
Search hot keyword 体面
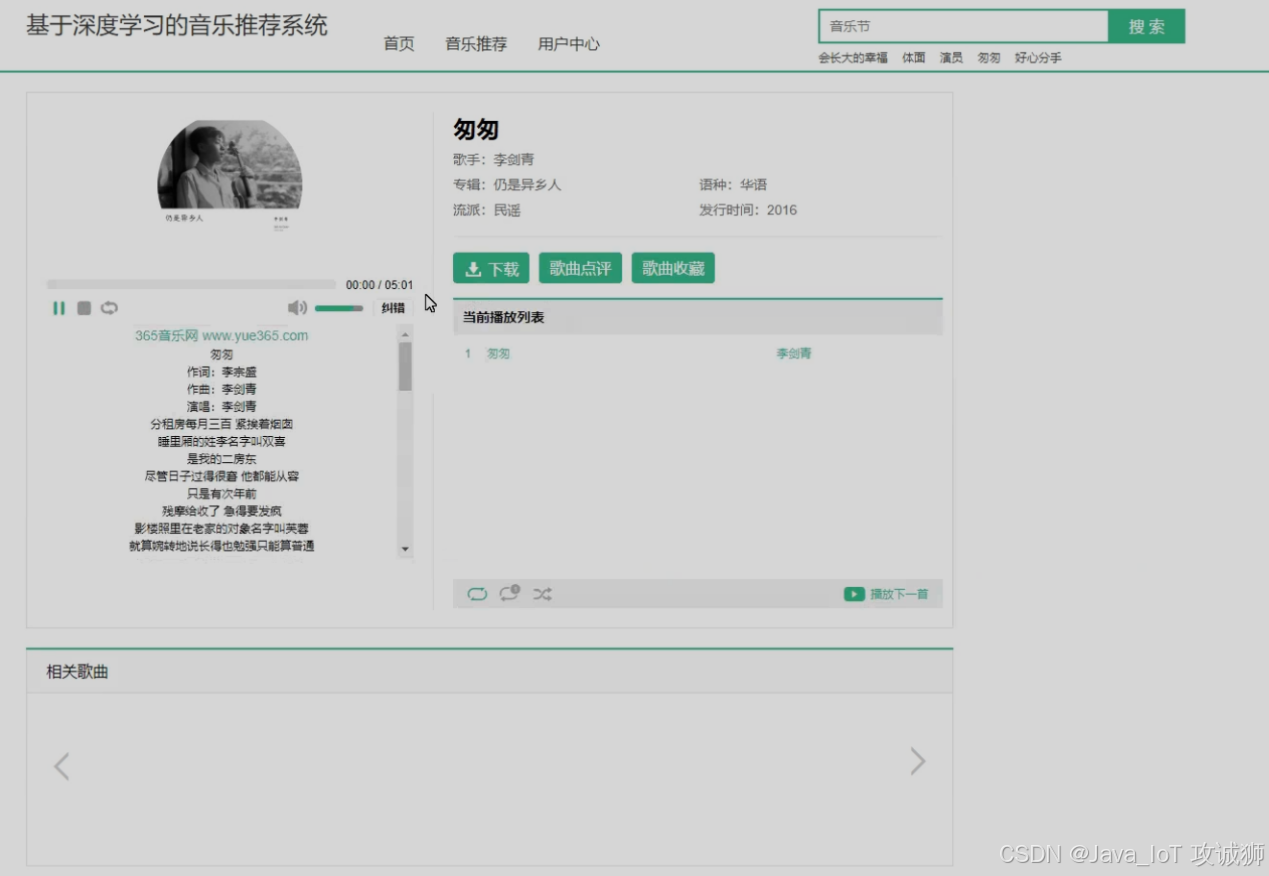pos(914,58)
